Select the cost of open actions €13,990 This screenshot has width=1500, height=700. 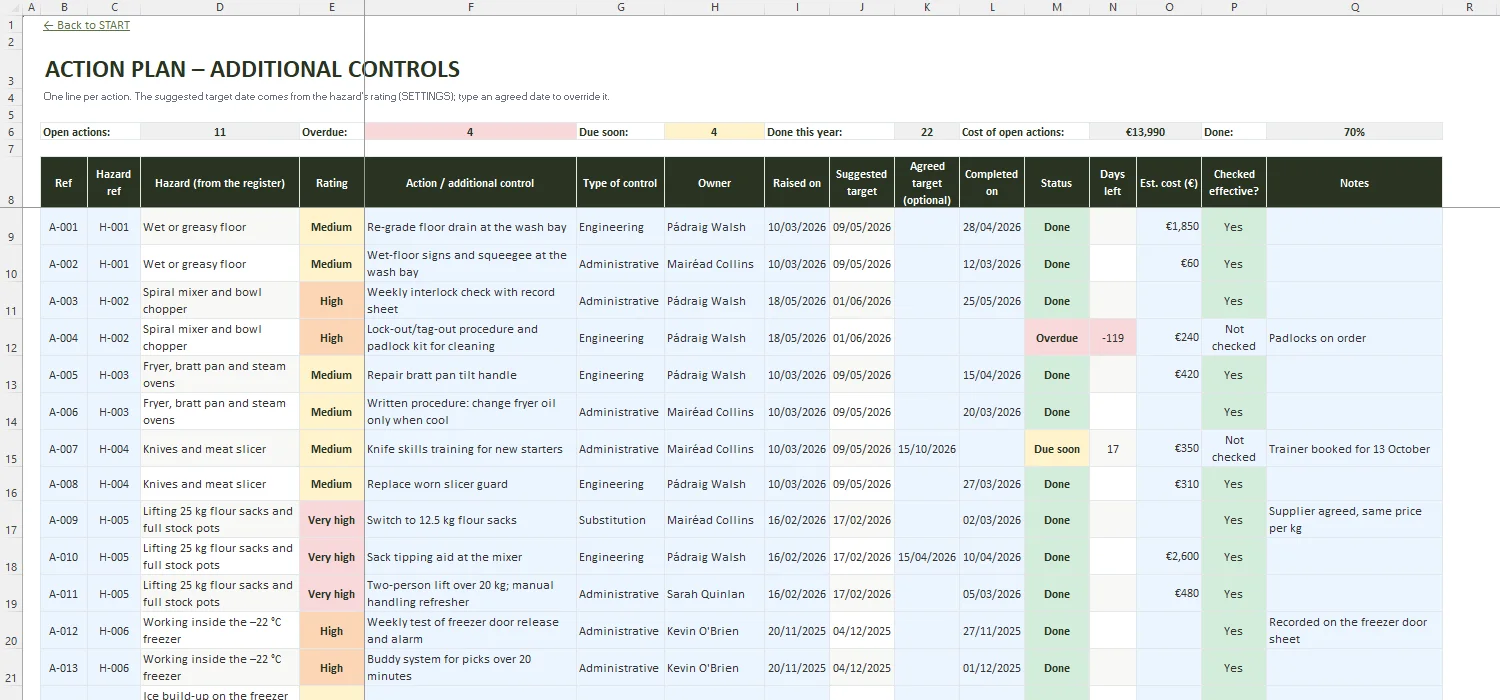coord(1143,132)
